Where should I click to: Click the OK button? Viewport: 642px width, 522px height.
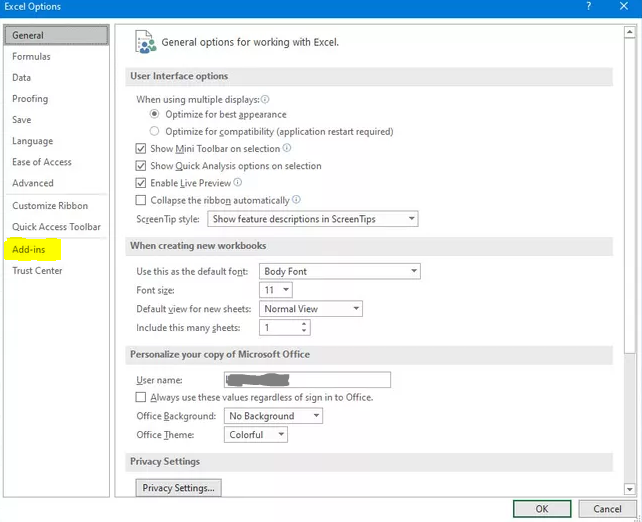point(542,509)
